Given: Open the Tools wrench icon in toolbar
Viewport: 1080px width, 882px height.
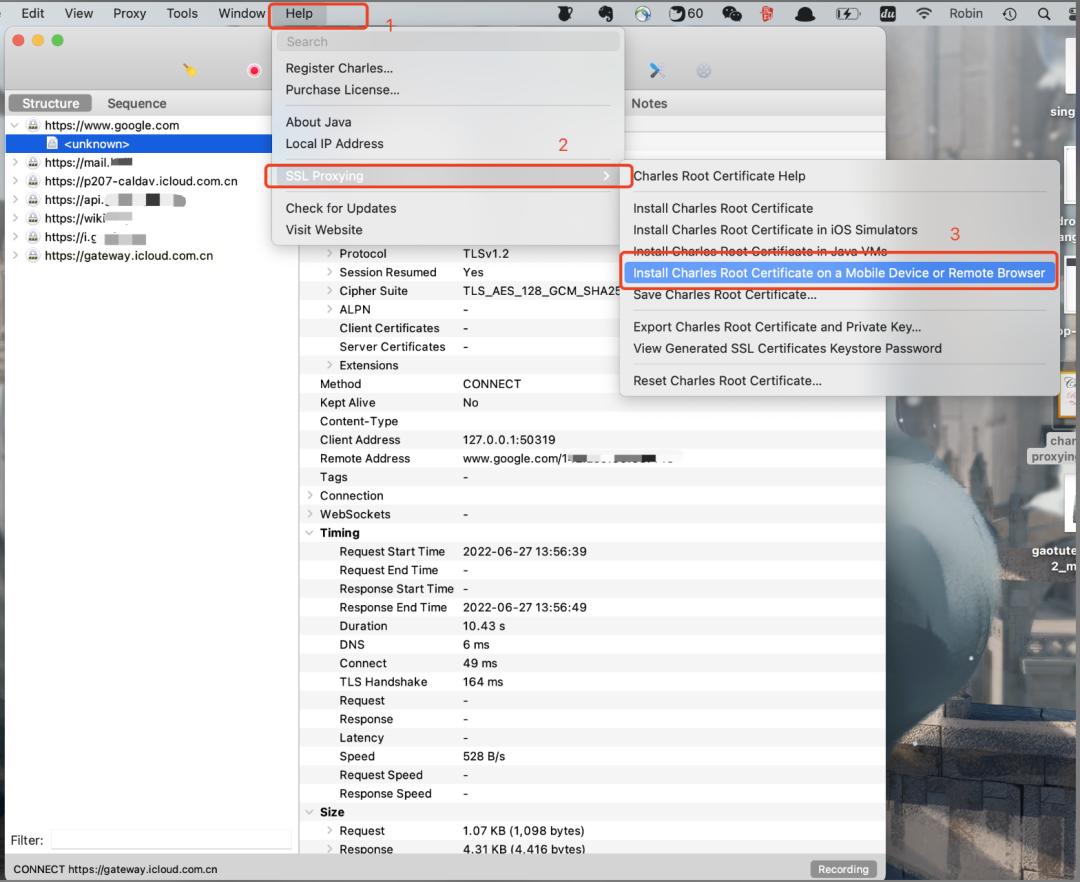Looking at the screenshot, I should coord(657,70).
